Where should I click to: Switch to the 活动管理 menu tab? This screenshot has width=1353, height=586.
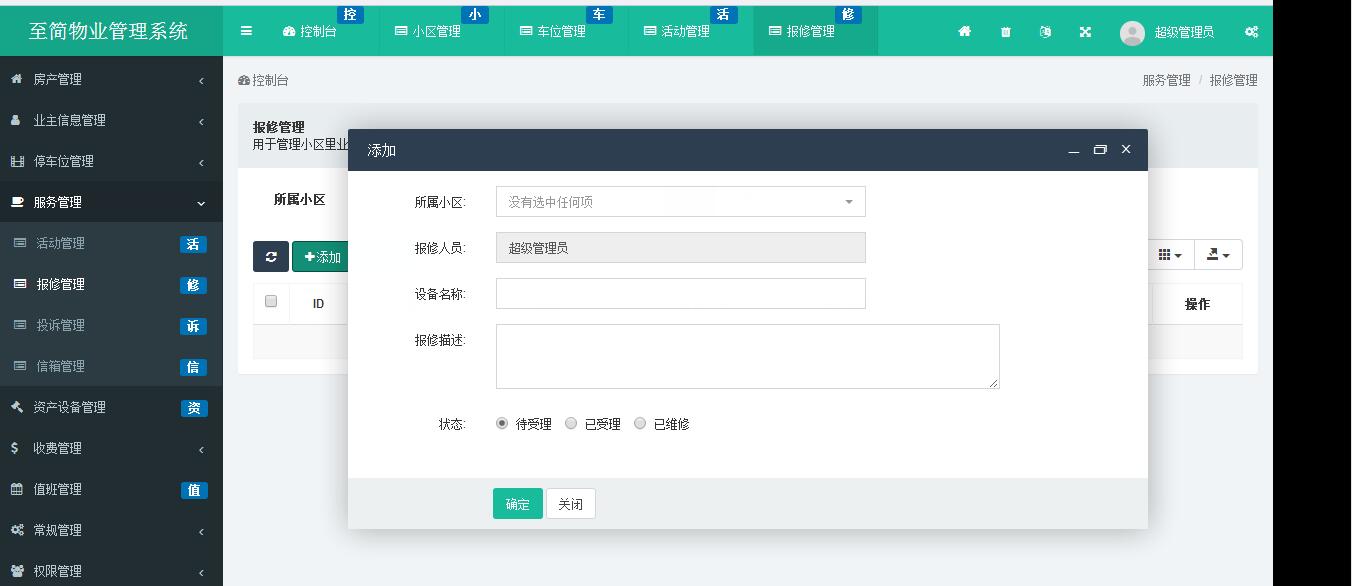point(676,31)
